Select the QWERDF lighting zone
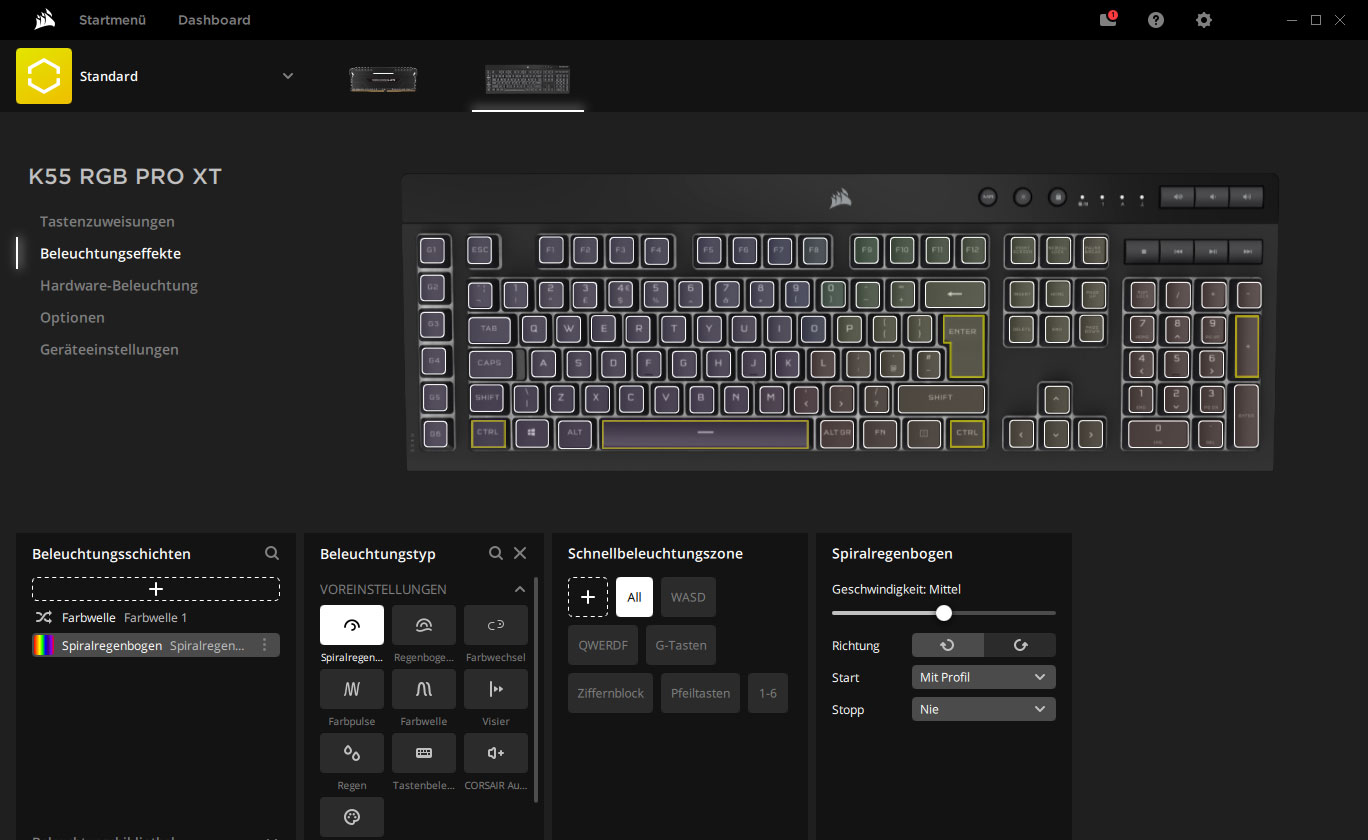The image size is (1368, 840). [603, 645]
